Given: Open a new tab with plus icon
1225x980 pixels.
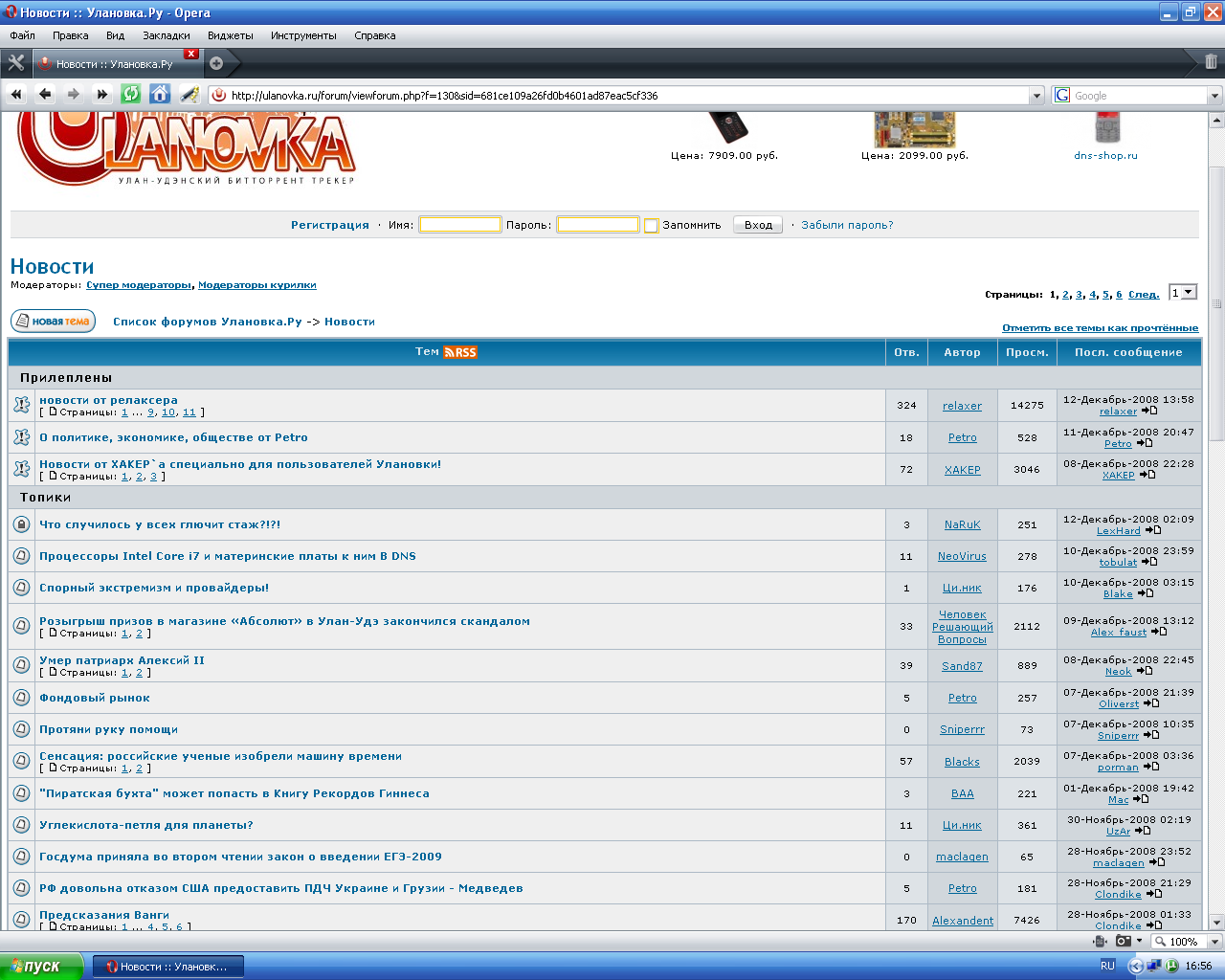Looking at the screenshot, I should 216,63.
